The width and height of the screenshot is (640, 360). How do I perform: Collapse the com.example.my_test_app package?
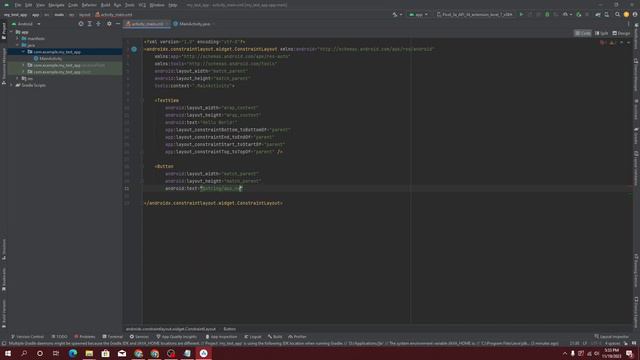pos(24,52)
